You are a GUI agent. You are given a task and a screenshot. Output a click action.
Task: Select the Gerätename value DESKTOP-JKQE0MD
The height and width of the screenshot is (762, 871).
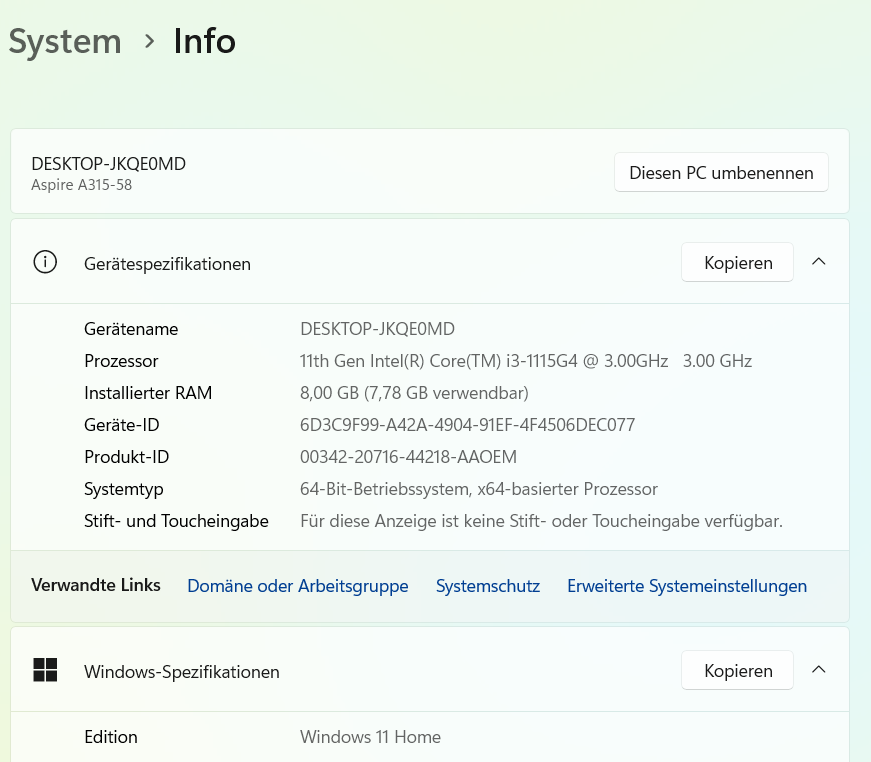point(377,329)
